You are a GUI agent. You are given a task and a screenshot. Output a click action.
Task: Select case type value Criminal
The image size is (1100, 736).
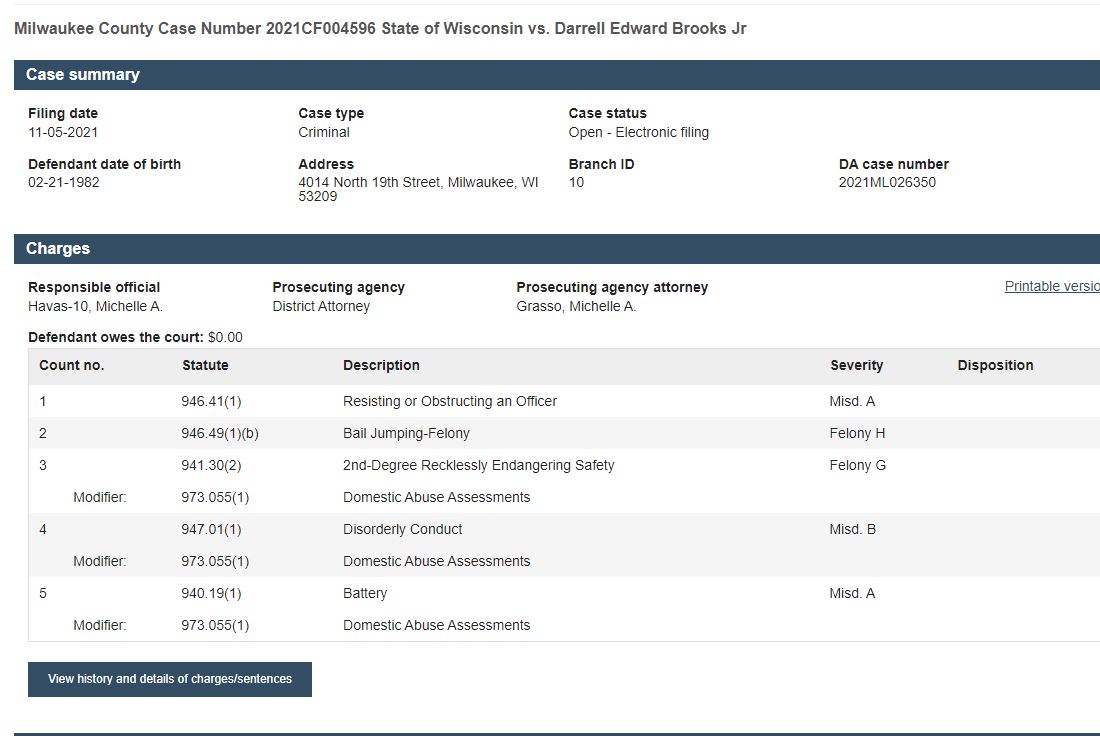tap(324, 132)
